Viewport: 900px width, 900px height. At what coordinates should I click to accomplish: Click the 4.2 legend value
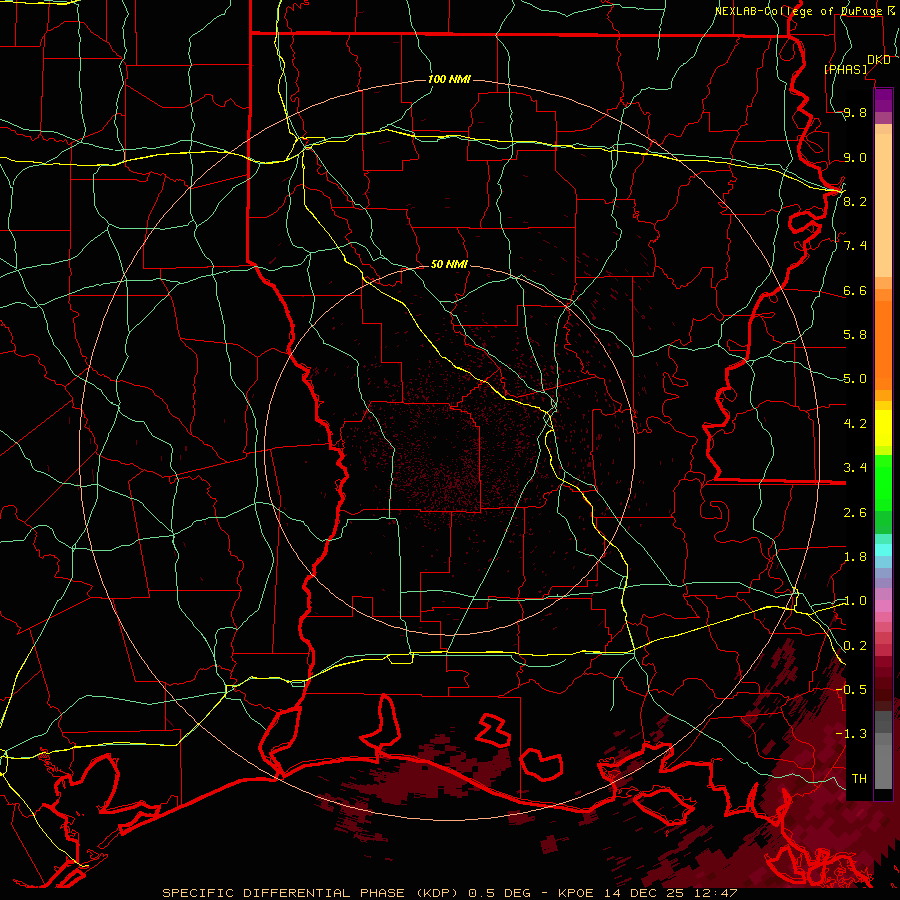pyautogui.click(x=855, y=424)
